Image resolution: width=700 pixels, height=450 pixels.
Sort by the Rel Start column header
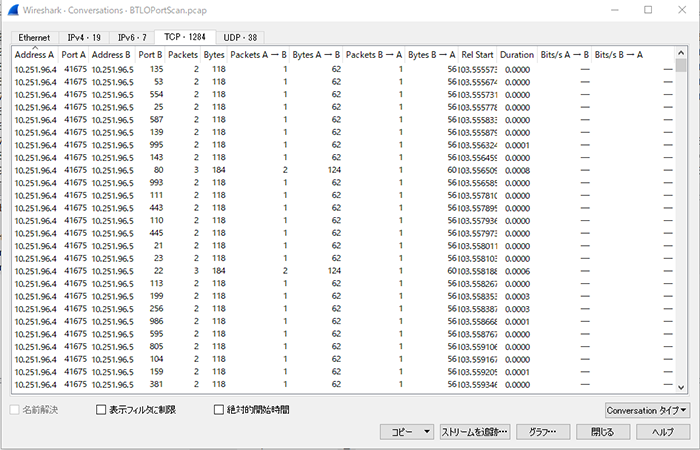tap(477, 54)
